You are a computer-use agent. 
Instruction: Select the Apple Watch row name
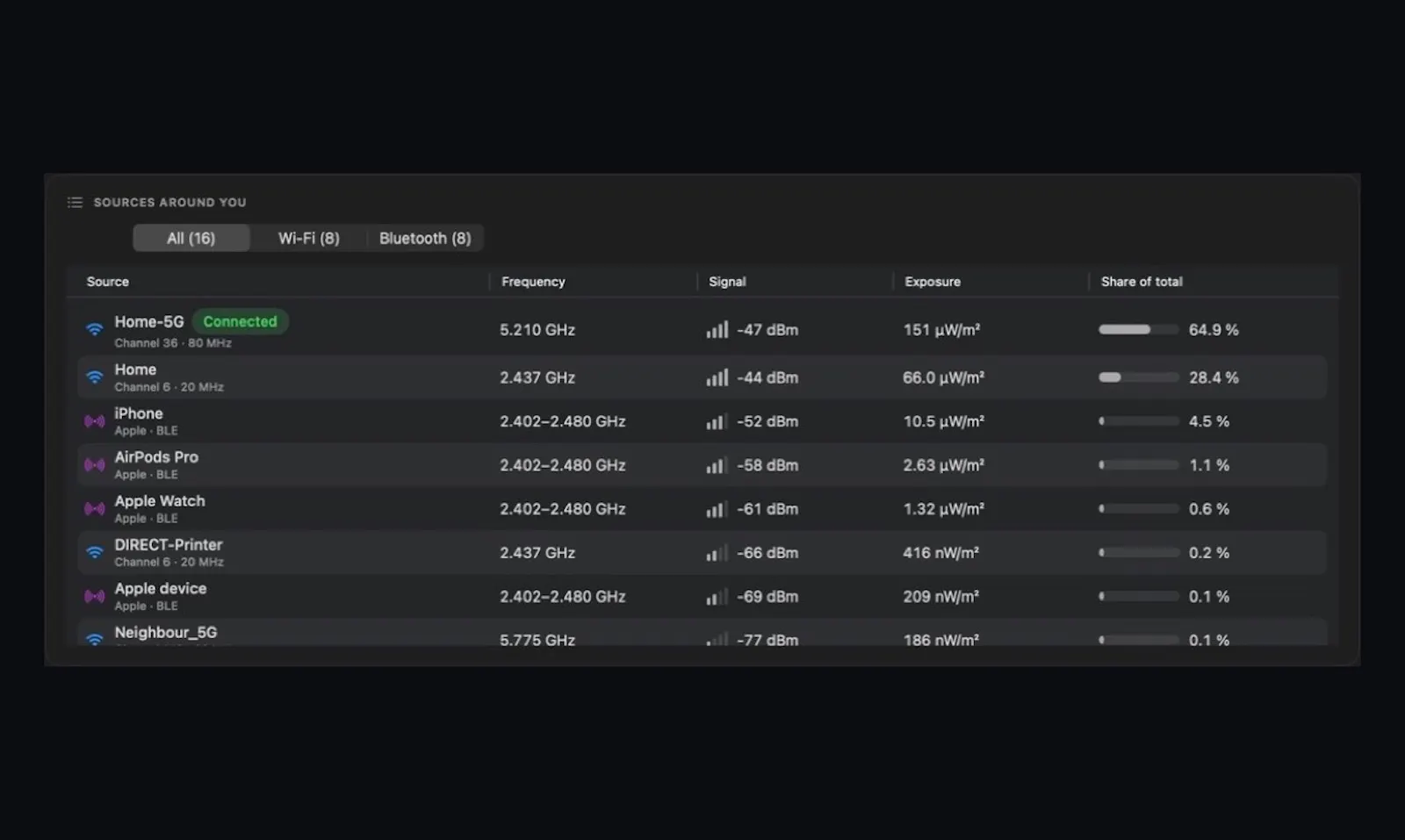(x=160, y=500)
